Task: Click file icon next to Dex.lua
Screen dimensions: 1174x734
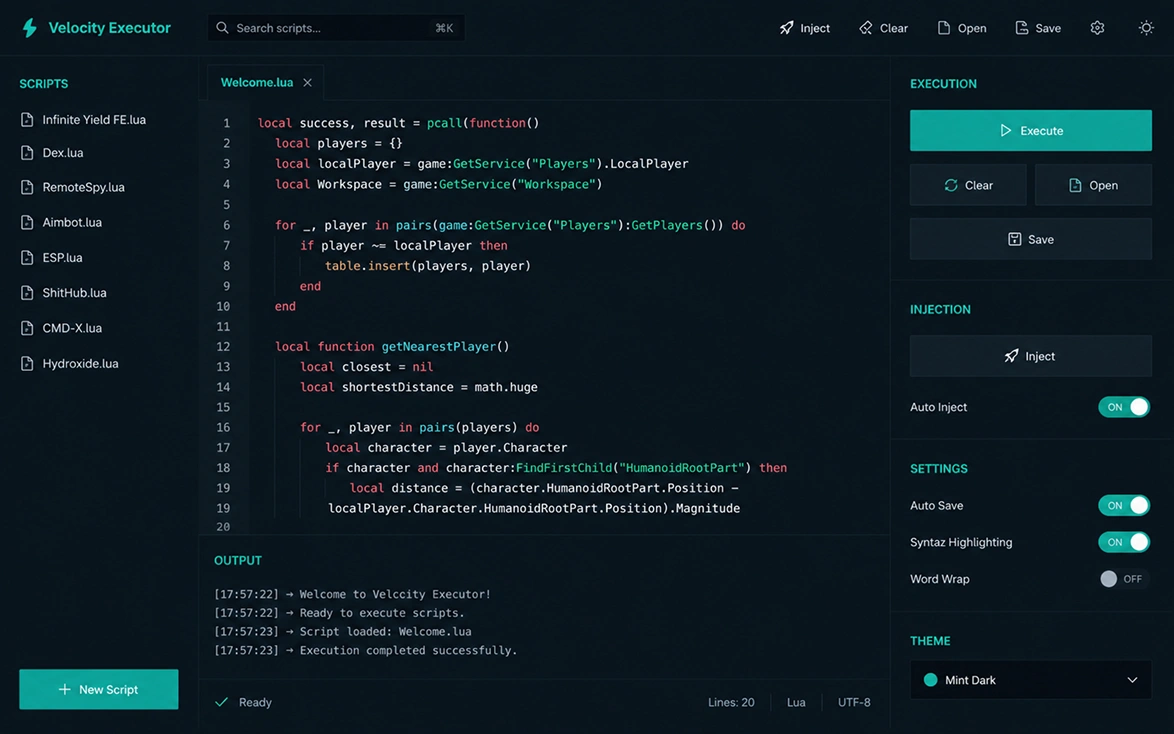Action: pos(27,153)
